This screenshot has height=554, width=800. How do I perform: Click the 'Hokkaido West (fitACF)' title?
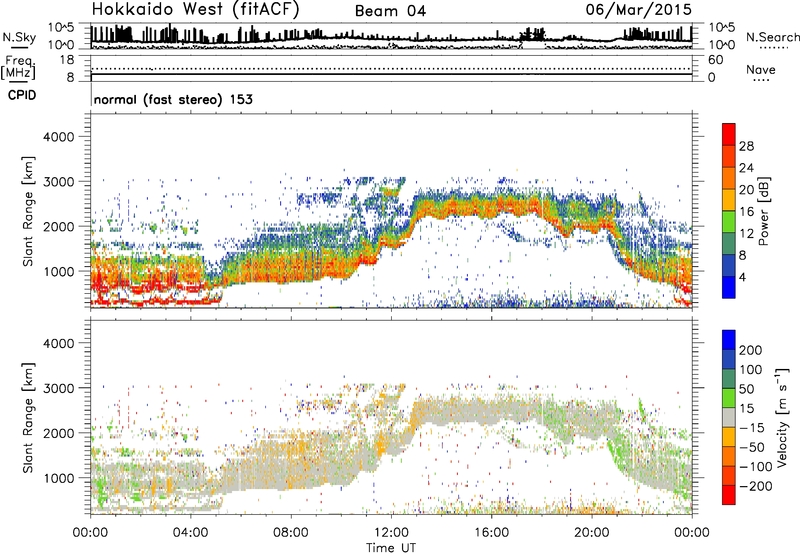pyautogui.click(x=195, y=9)
